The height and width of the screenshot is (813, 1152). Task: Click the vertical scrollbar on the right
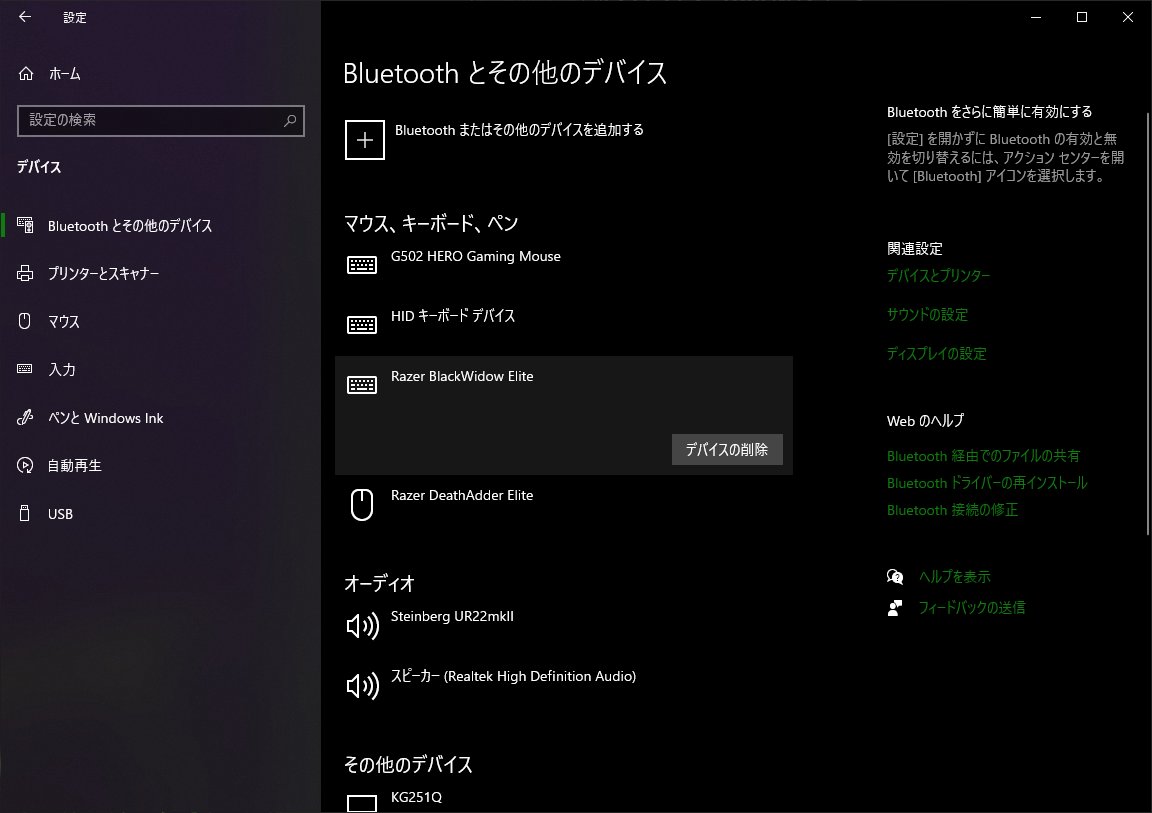point(1148,323)
